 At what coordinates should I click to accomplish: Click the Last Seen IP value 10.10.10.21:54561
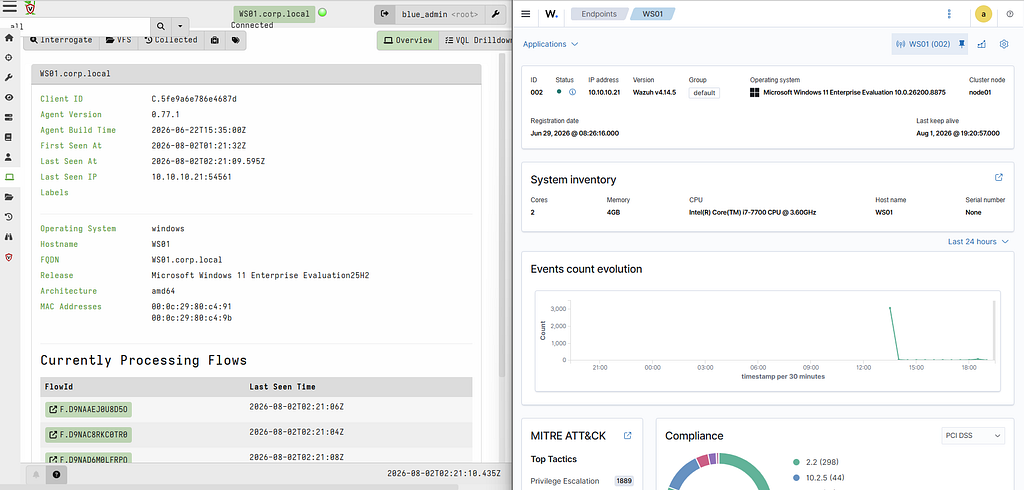pyautogui.click(x=191, y=177)
